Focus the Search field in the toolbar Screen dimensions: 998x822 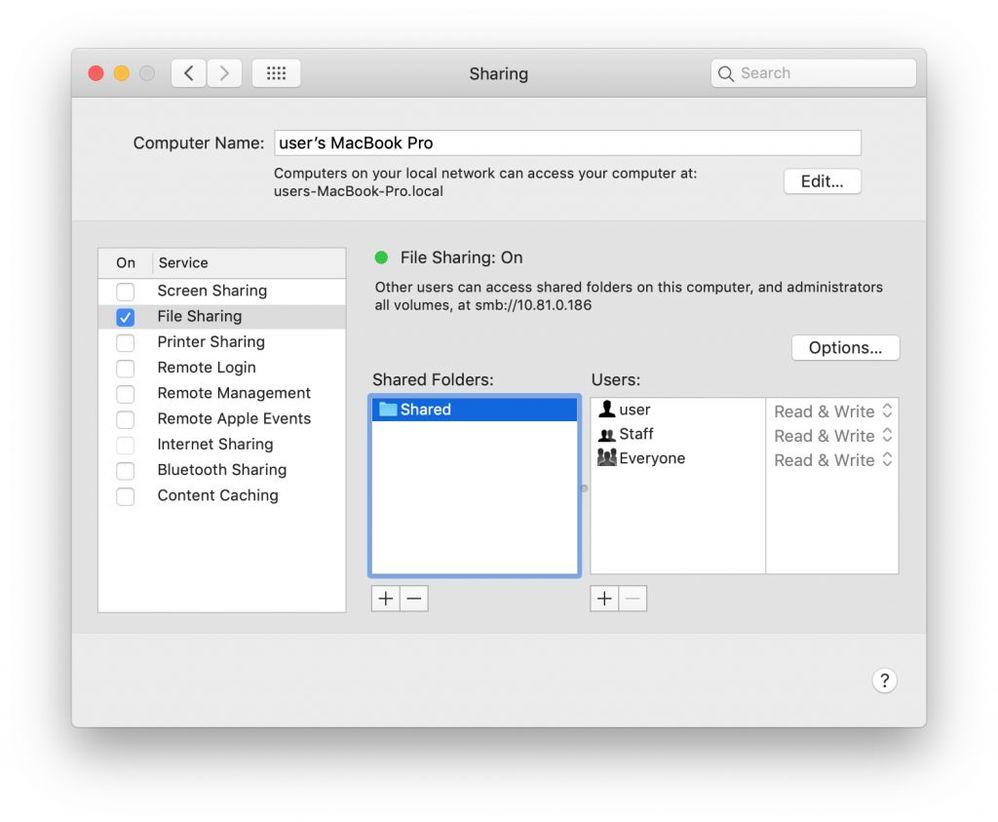coord(813,73)
